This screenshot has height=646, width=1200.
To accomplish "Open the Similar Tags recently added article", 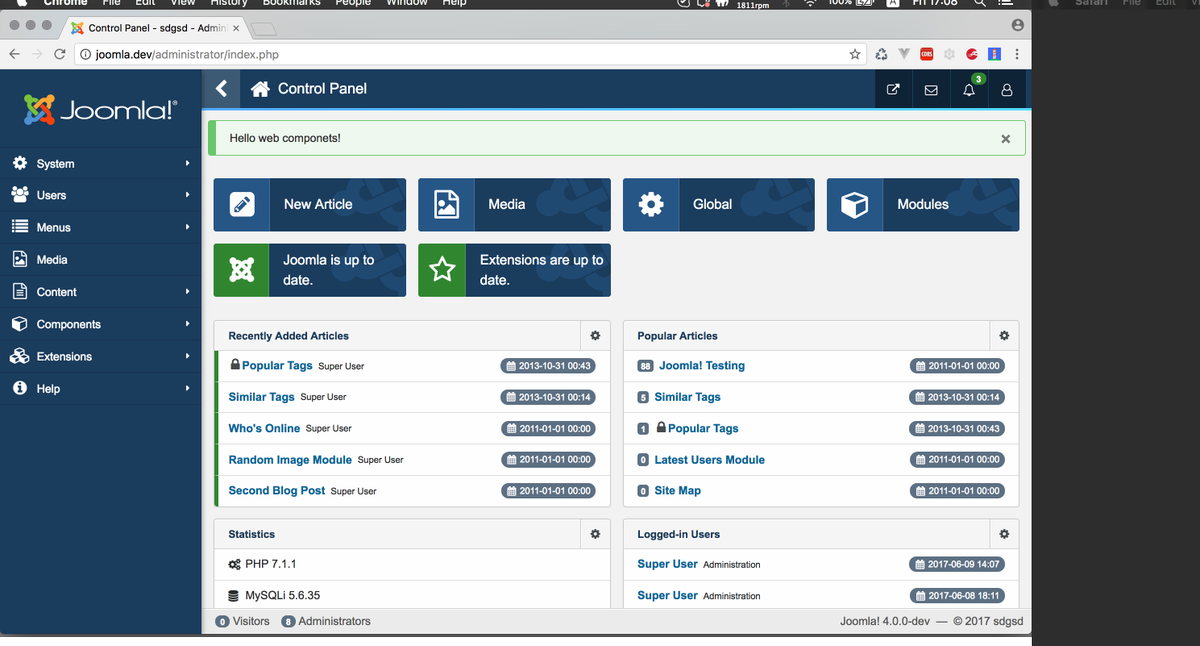I will 261,397.
